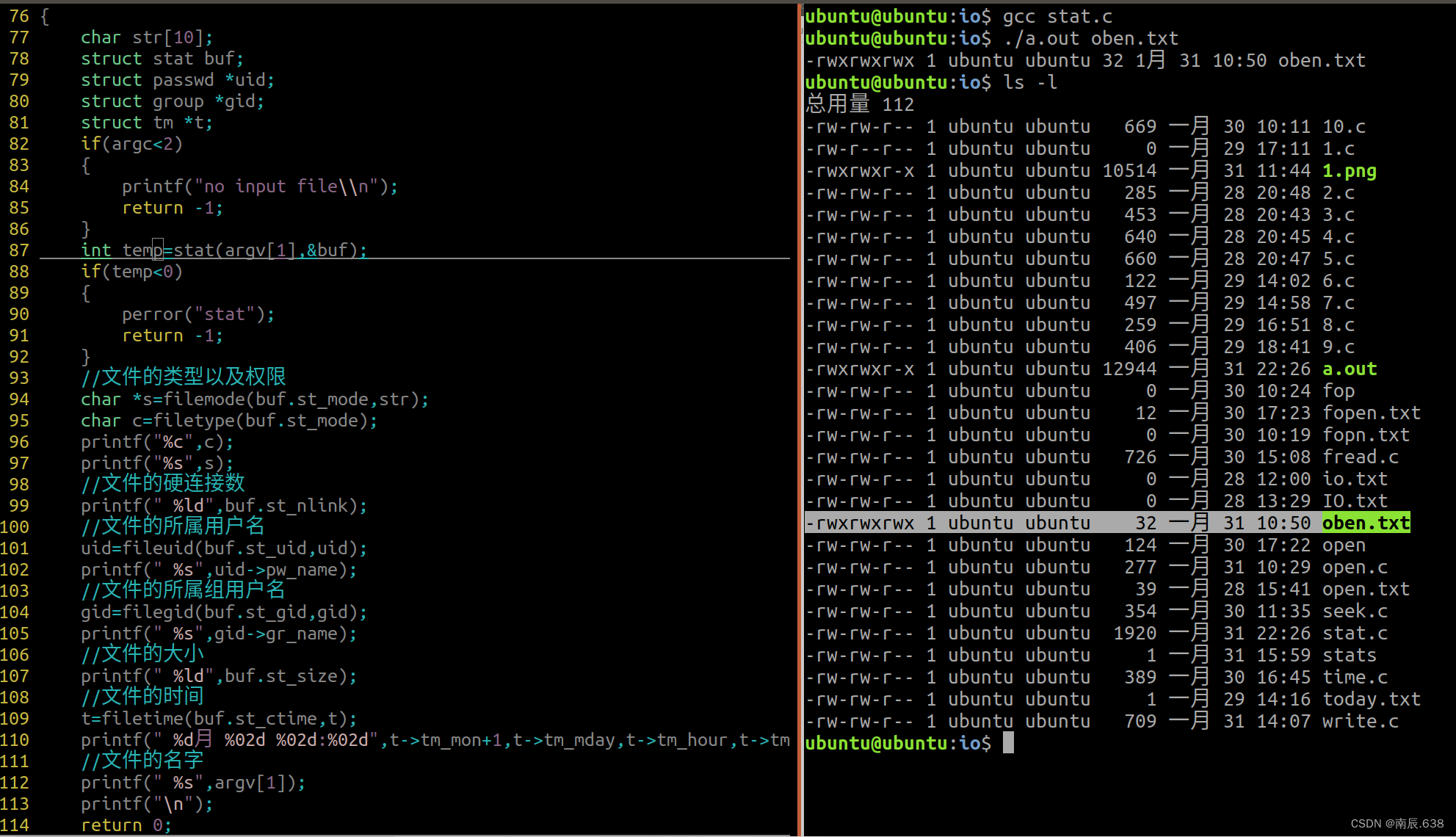Viewport: 1456px width, 837px height.
Task: Click the green a.out filename in the listing
Action: tap(1350, 369)
